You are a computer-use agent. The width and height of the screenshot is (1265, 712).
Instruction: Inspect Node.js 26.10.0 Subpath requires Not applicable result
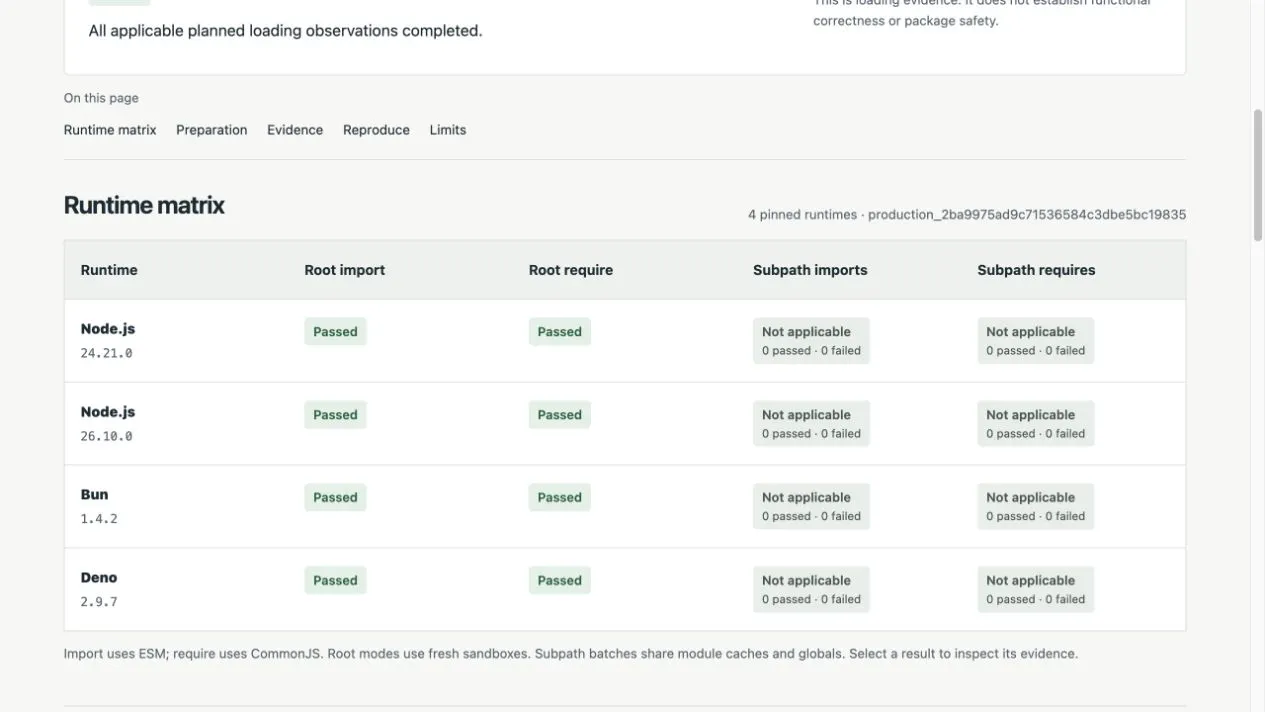click(1035, 424)
